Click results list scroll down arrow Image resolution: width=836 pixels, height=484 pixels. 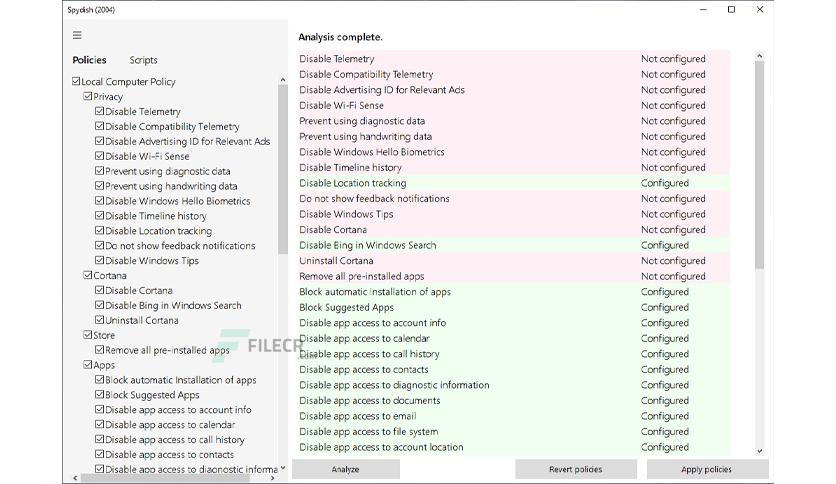(759, 451)
